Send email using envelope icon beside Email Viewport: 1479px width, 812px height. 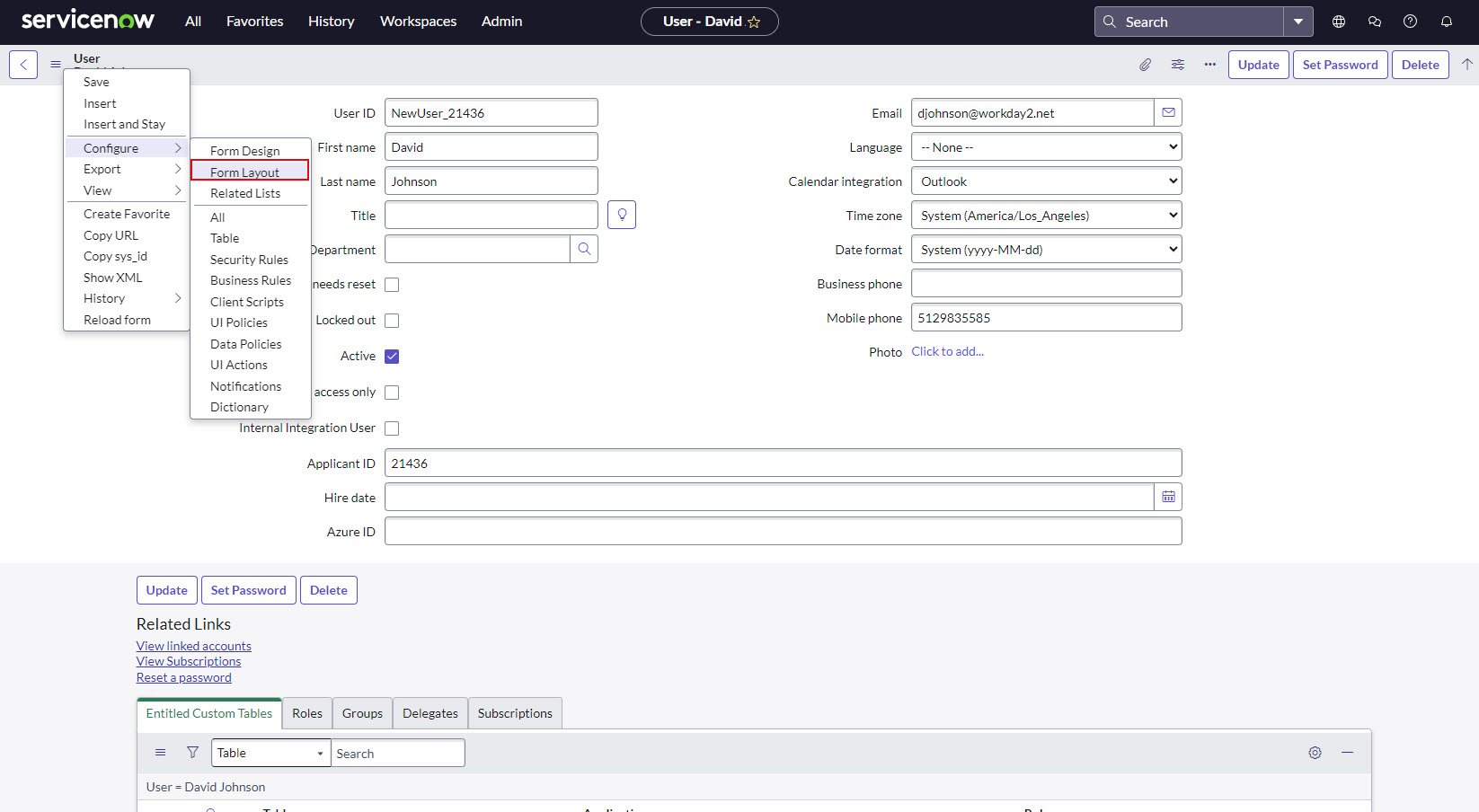tap(1168, 112)
